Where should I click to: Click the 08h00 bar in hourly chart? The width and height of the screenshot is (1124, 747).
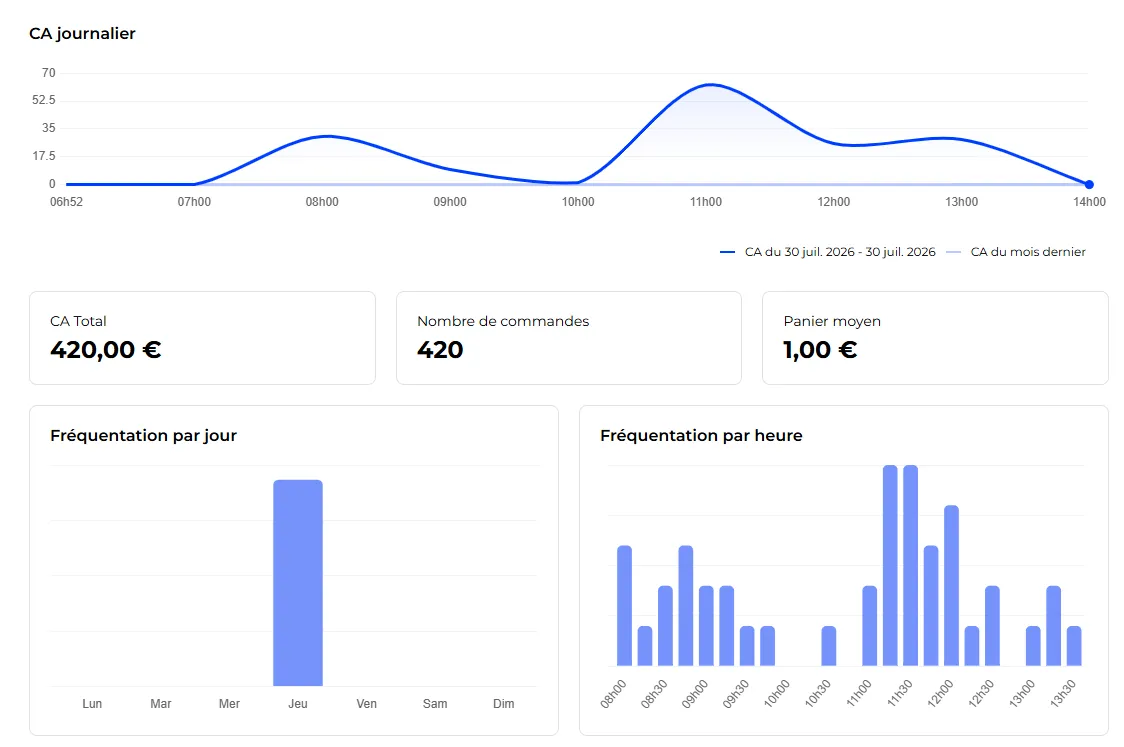tap(624, 606)
